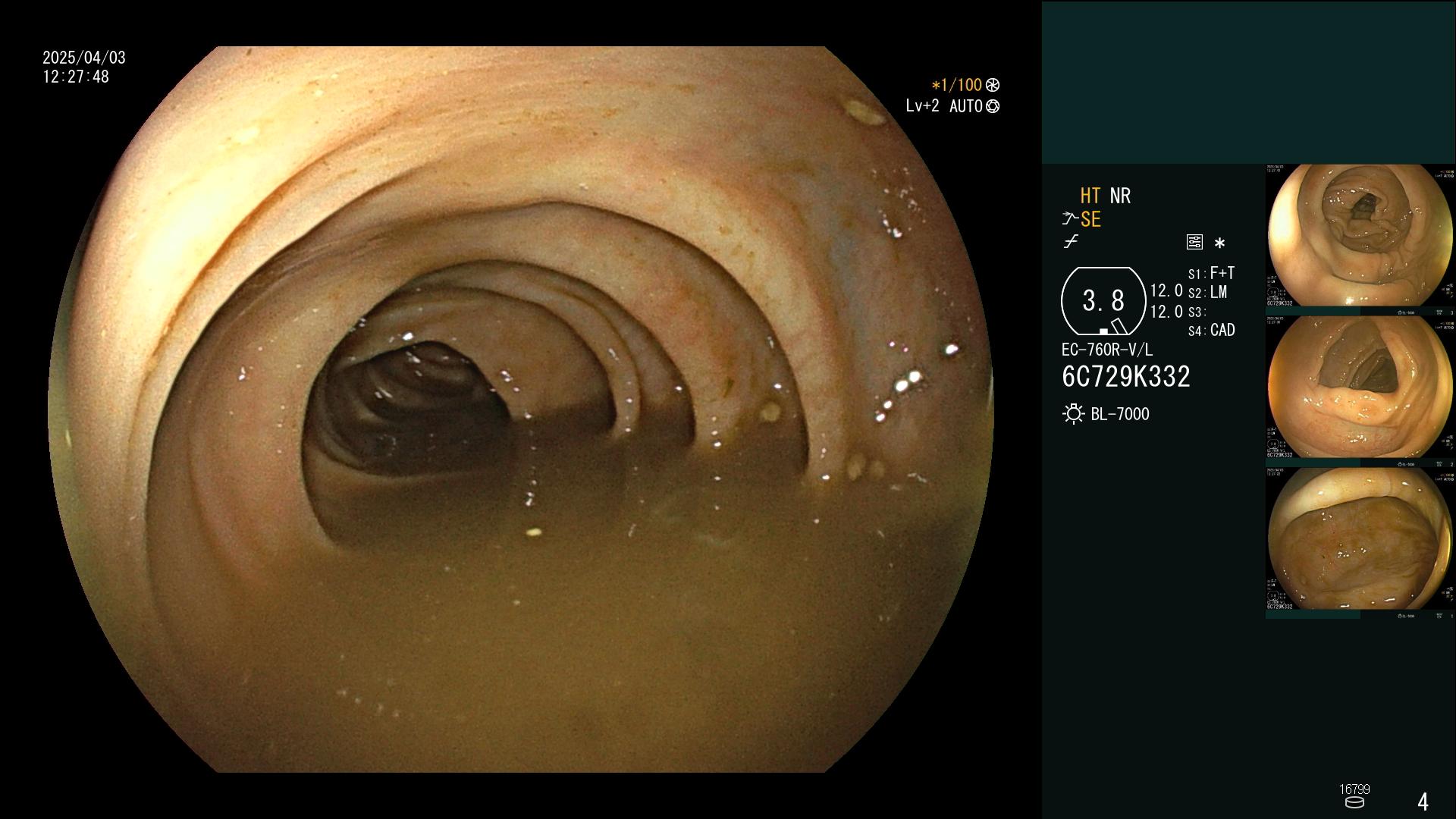Click the AUTO iris mode text

click(965, 106)
